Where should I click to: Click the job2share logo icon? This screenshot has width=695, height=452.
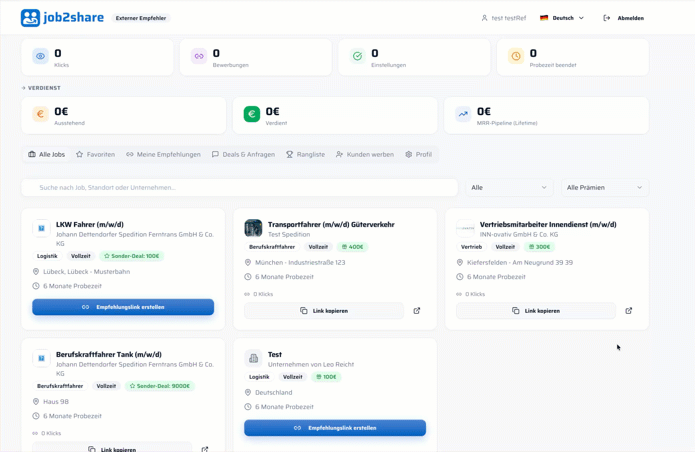pos(30,18)
